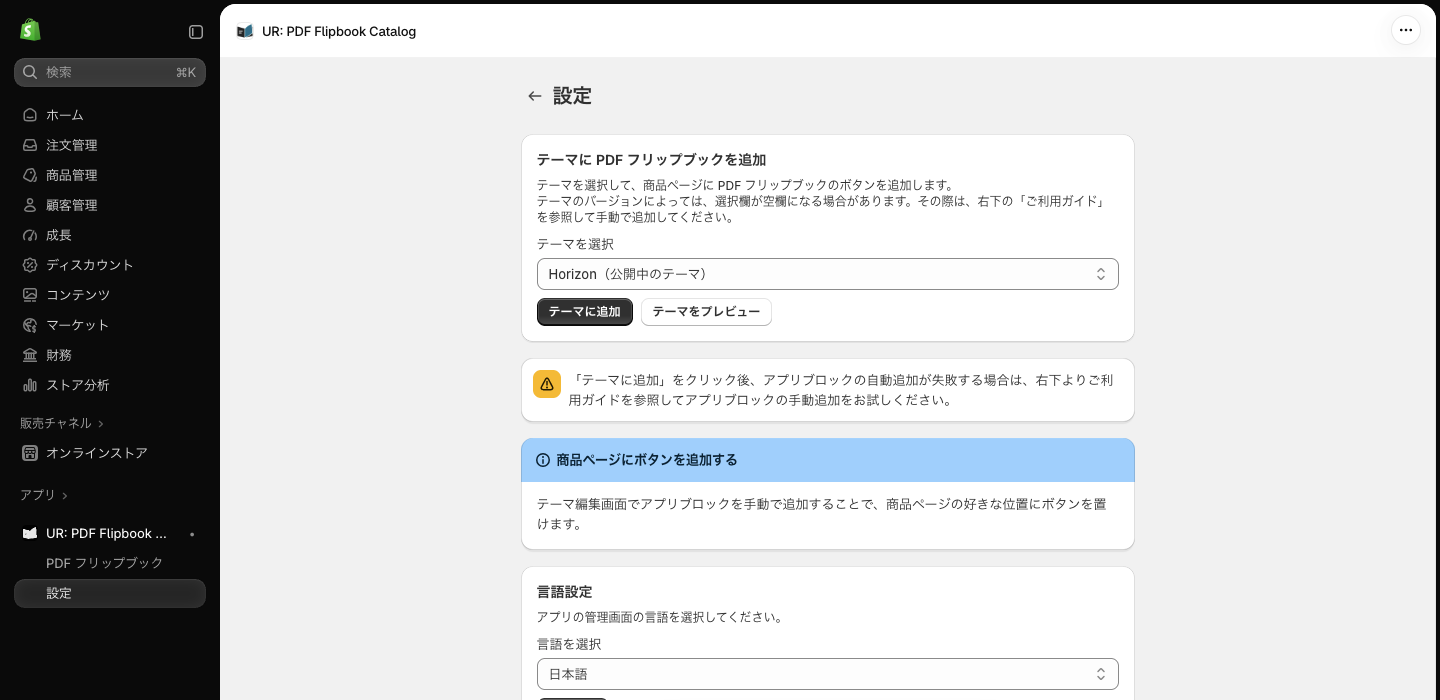Open 財務 from the sidebar
This screenshot has width=1440, height=700.
[x=110, y=355]
